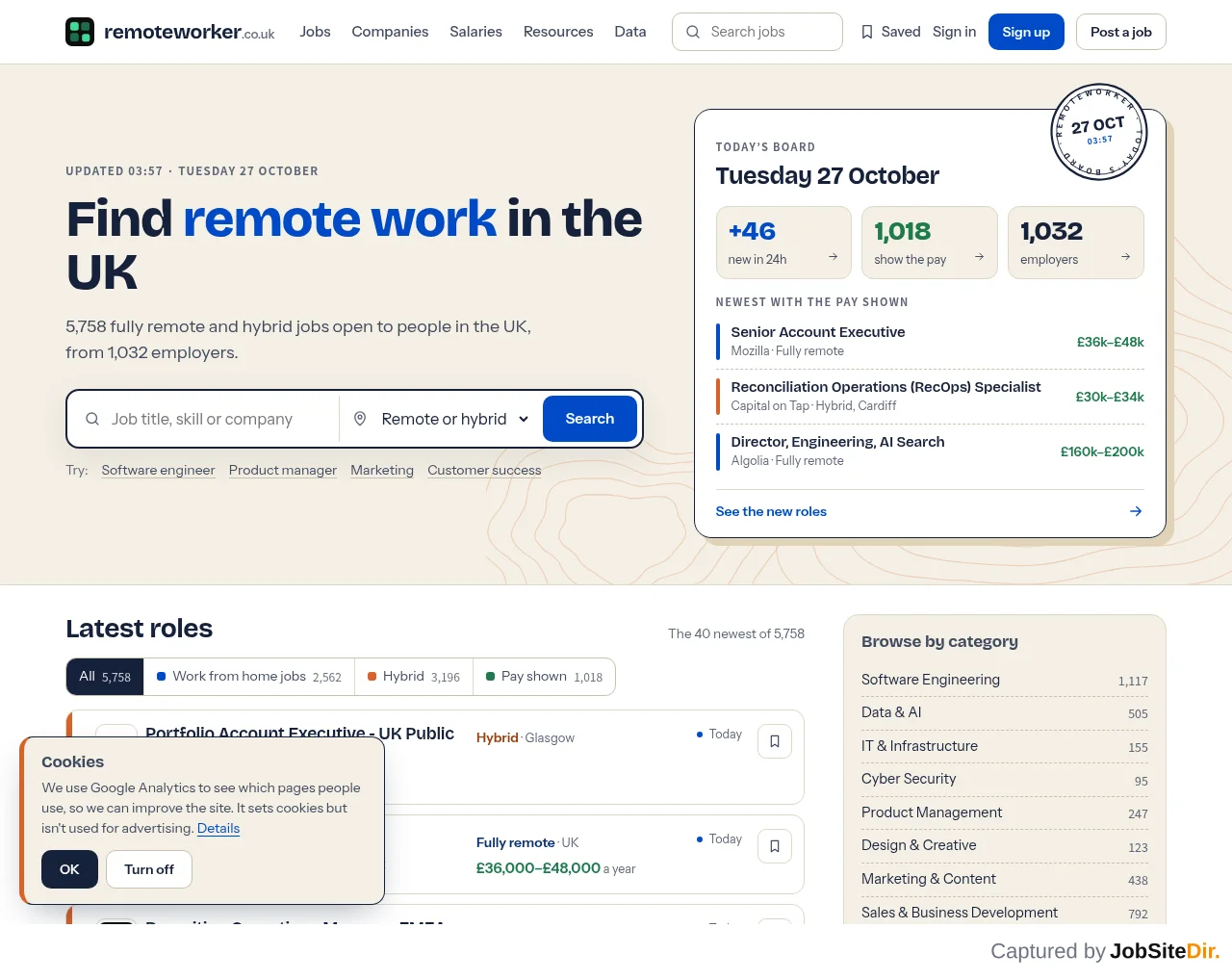Open the Senior Account Executive listing
1232x980 pixels.
930,342
